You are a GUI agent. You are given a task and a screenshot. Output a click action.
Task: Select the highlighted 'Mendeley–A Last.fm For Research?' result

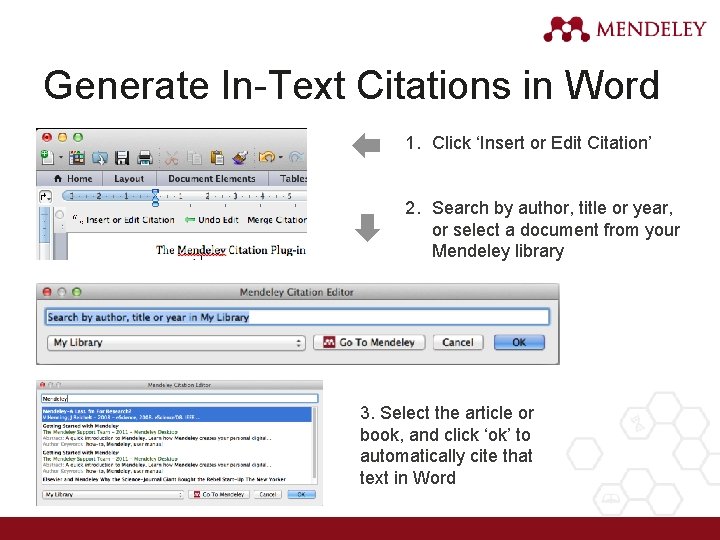pyautogui.click(x=176, y=414)
